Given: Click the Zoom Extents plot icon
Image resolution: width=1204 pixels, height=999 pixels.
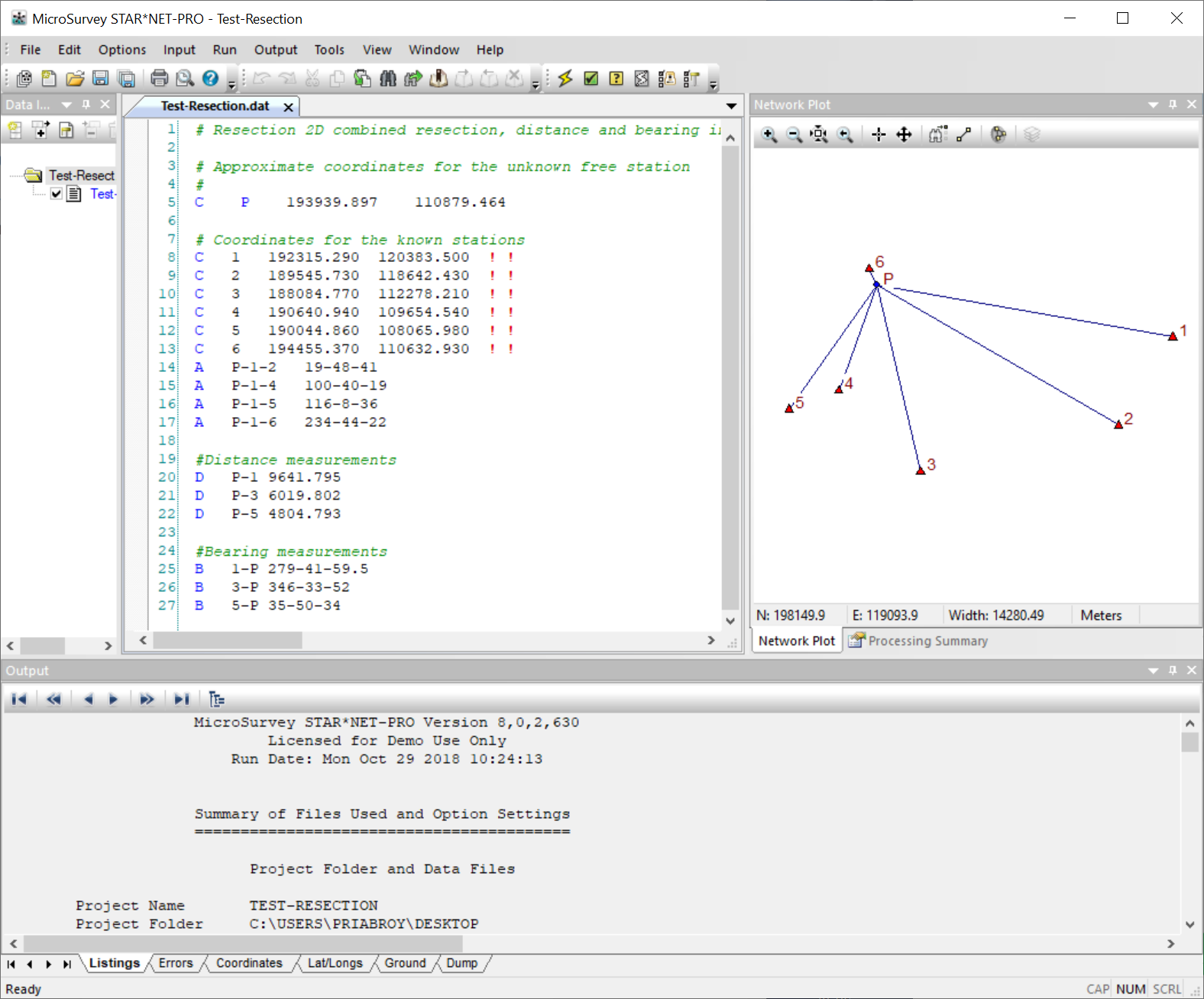Looking at the screenshot, I should [819, 134].
